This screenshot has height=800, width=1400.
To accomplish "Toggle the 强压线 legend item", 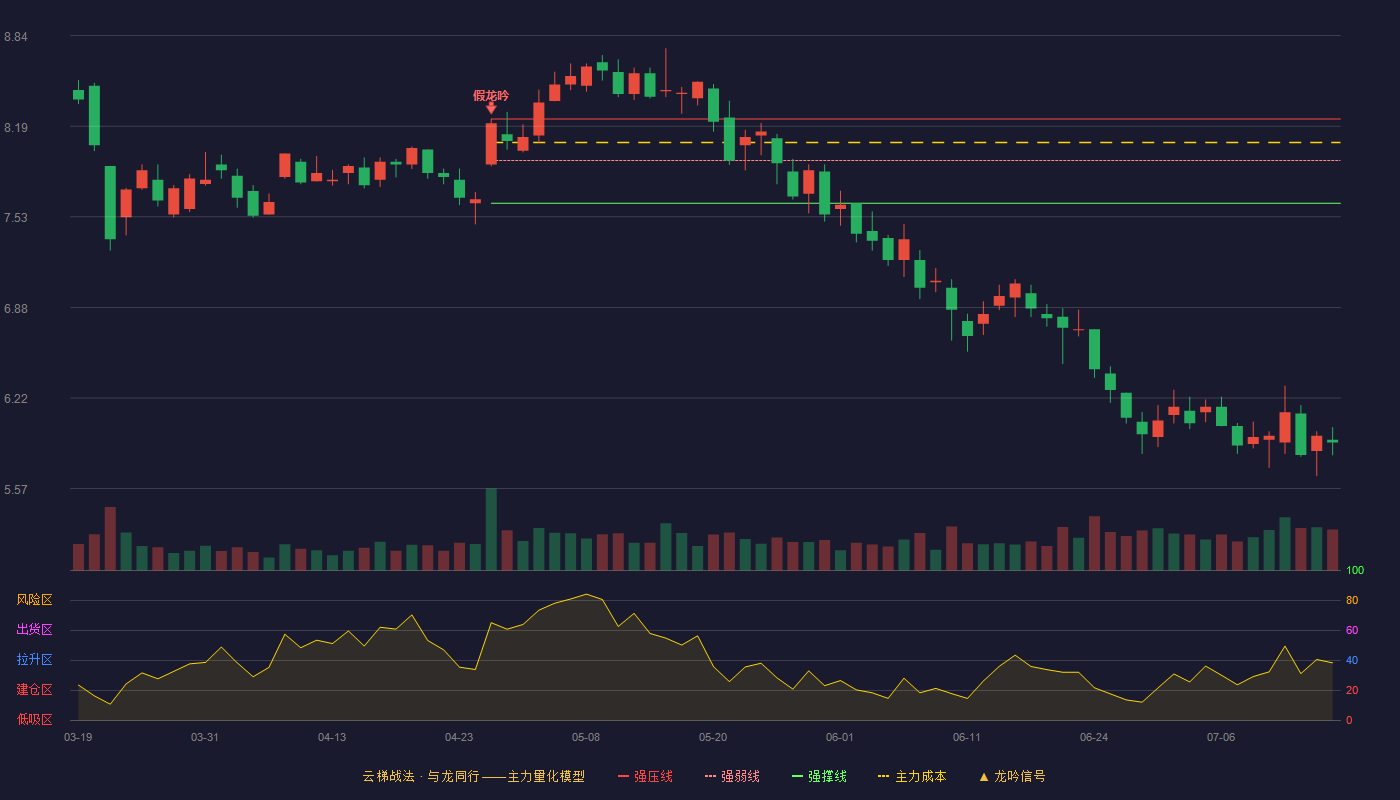I will pyautogui.click(x=645, y=776).
